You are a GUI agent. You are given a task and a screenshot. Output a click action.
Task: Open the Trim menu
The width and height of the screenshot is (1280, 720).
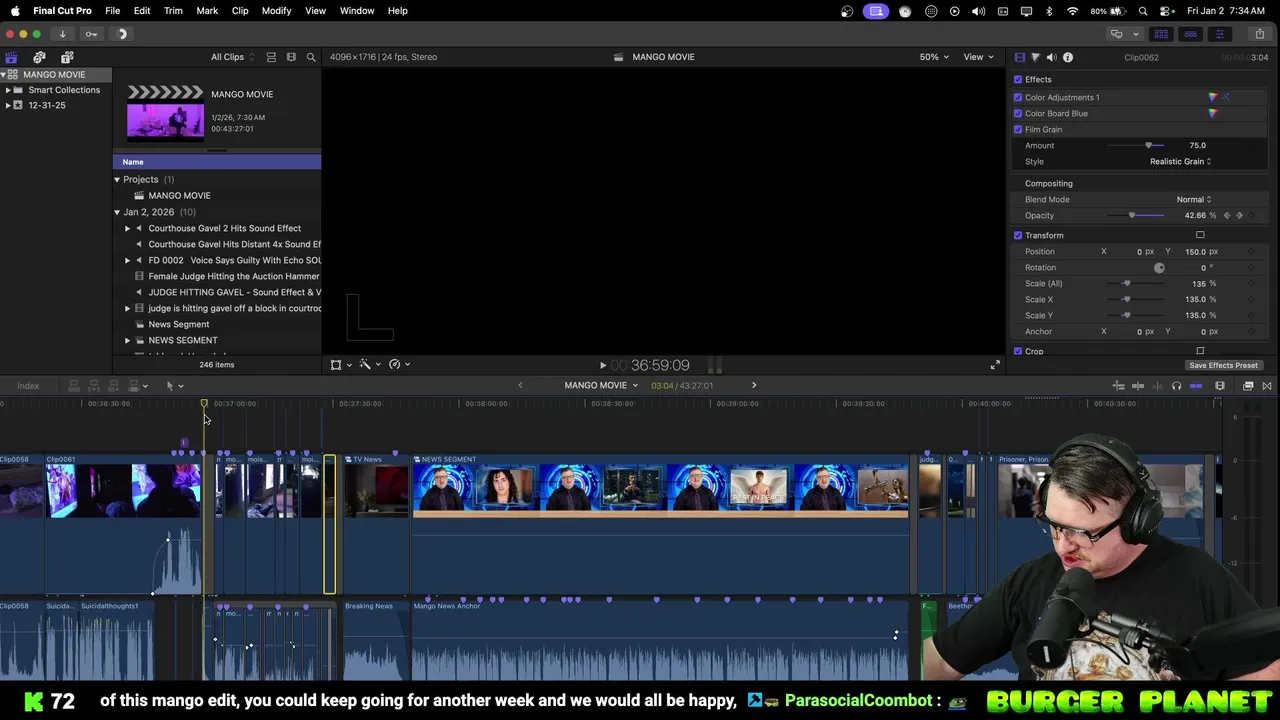click(173, 11)
